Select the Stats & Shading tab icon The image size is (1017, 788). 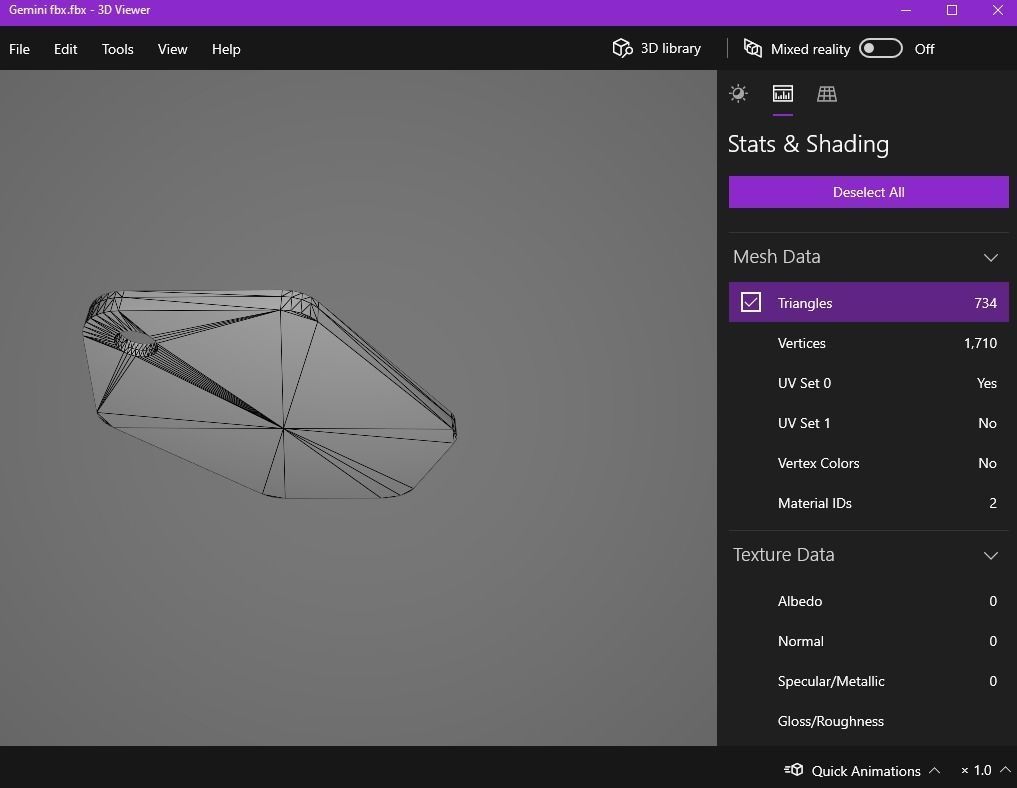tap(783, 93)
